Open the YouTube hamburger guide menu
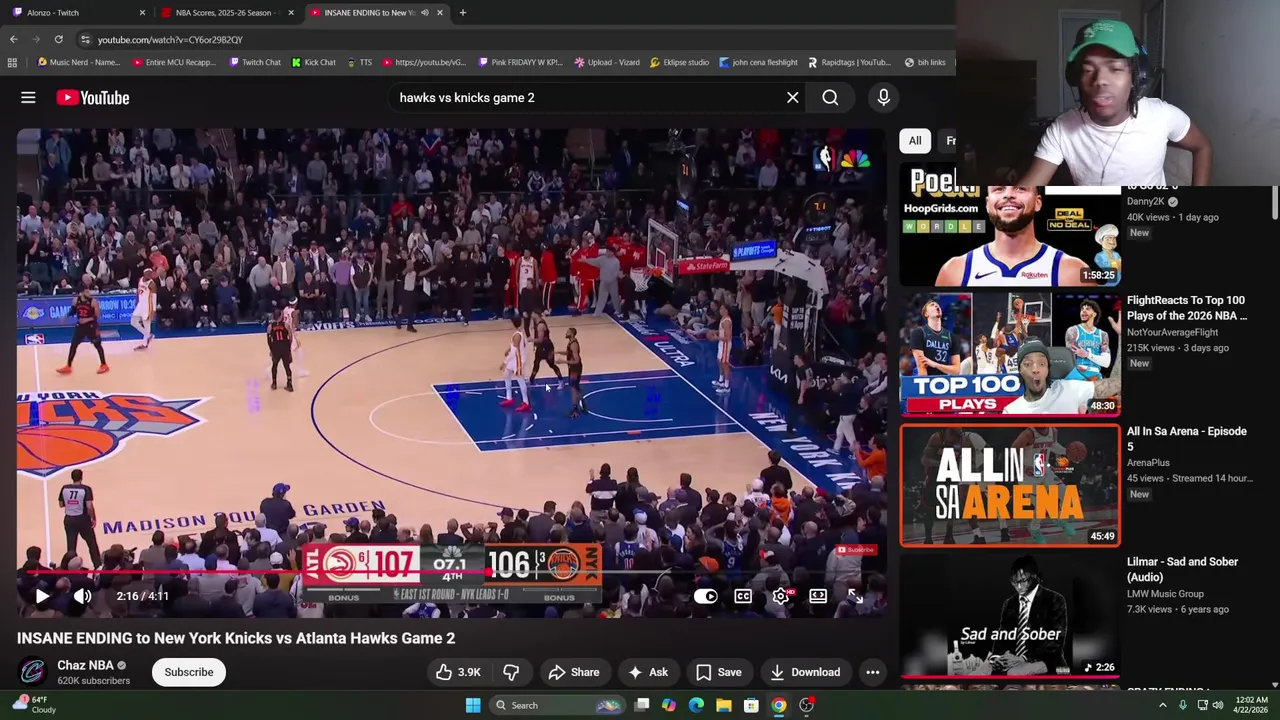Image resolution: width=1280 pixels, height=720 pixels. (x=28, y=97)
